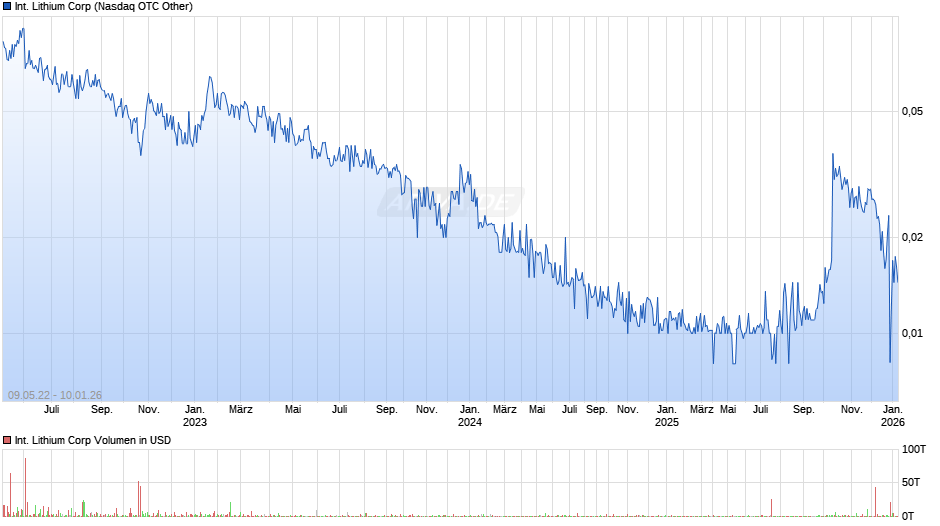The image size is (940, 526).
Task: Click the 0T volume axis label
Action: pos(908,516)
